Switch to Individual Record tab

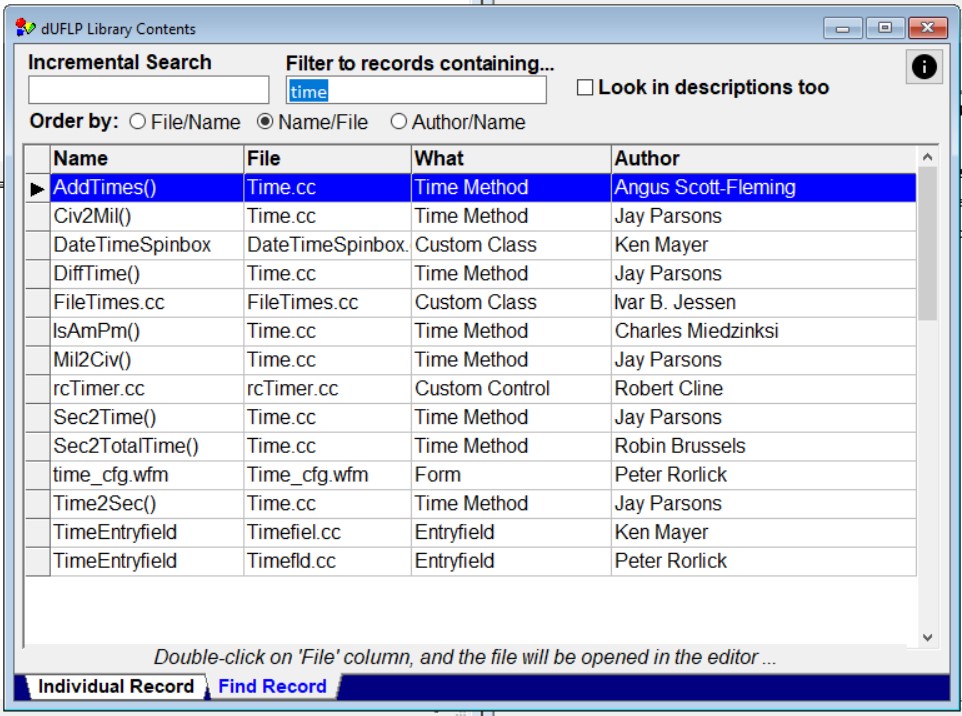tap(115, 686)
